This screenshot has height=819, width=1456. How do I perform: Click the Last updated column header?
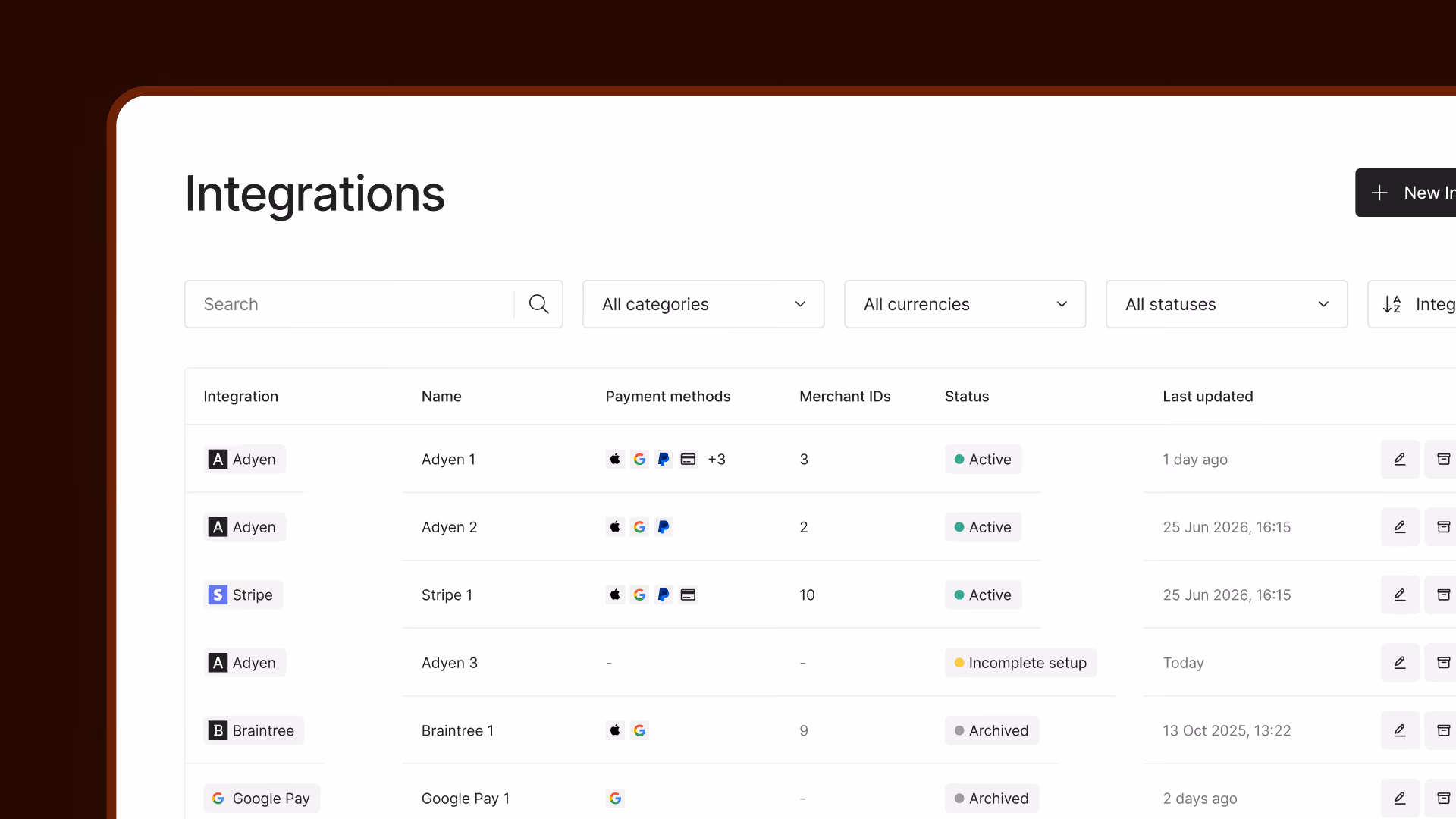(x=1207, y=396)
